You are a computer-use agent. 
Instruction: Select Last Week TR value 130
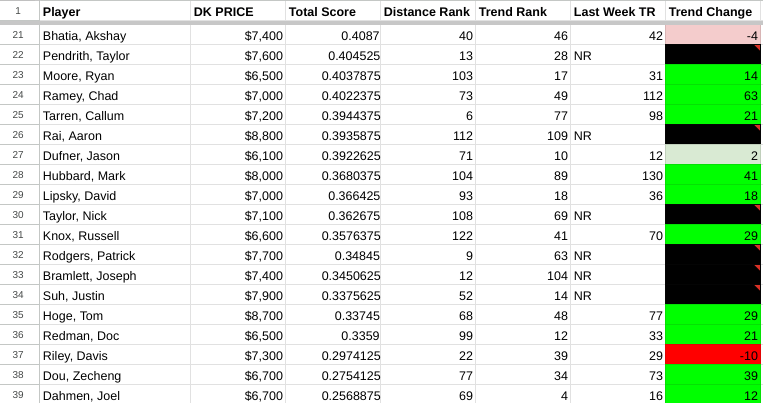[618, 175]
